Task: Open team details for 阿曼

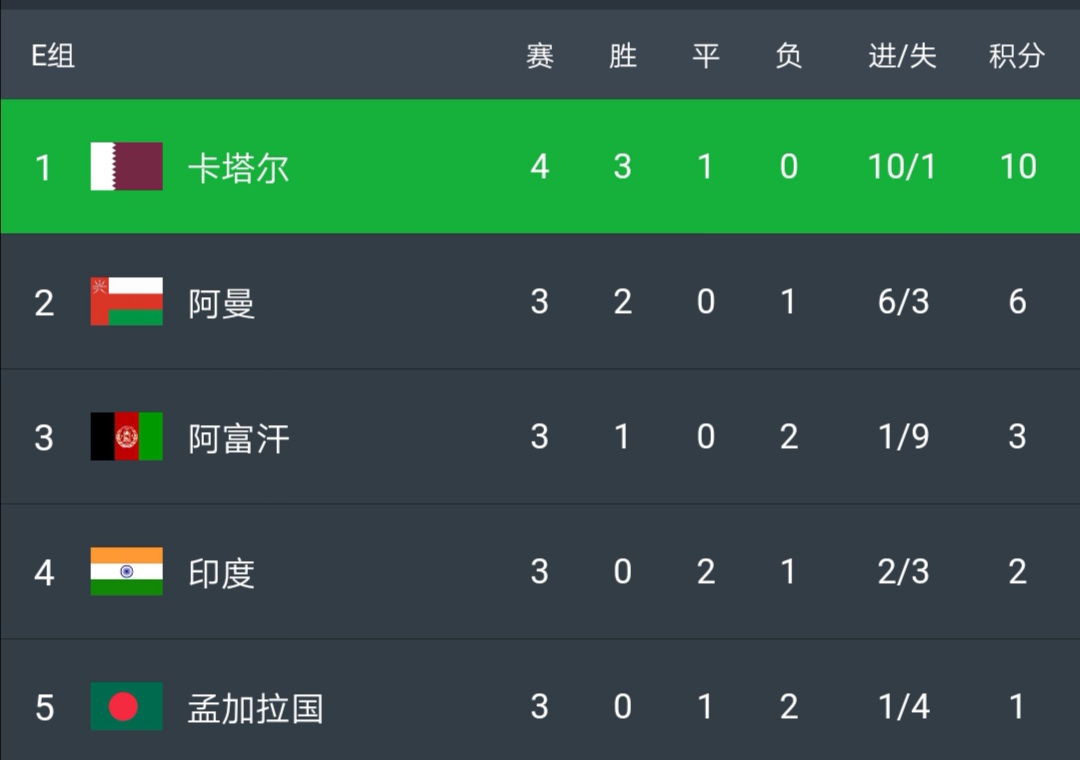Action: tap(220, 302)
